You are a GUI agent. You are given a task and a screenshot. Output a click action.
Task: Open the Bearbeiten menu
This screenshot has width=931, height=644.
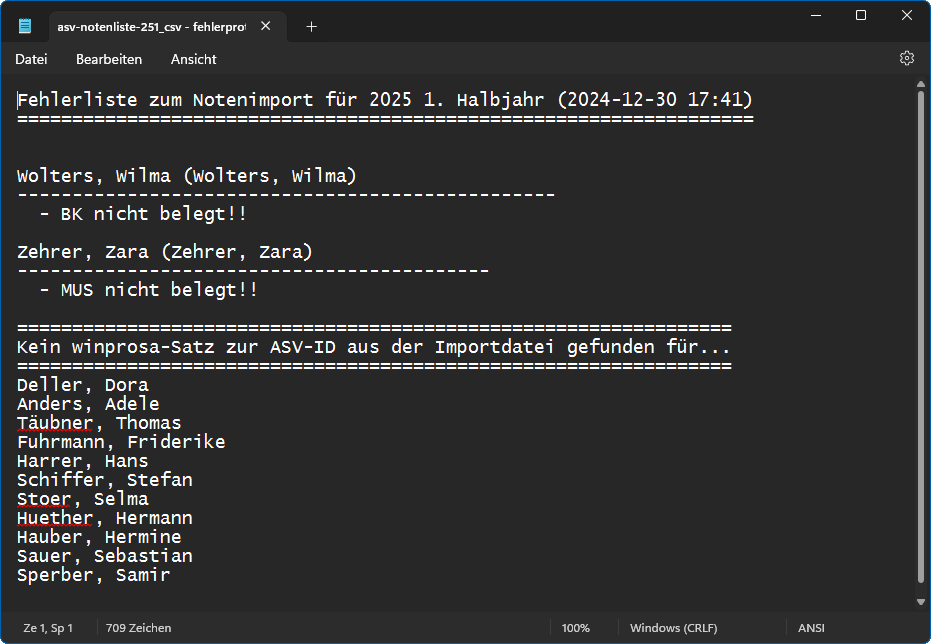click(x=109, y=59)
